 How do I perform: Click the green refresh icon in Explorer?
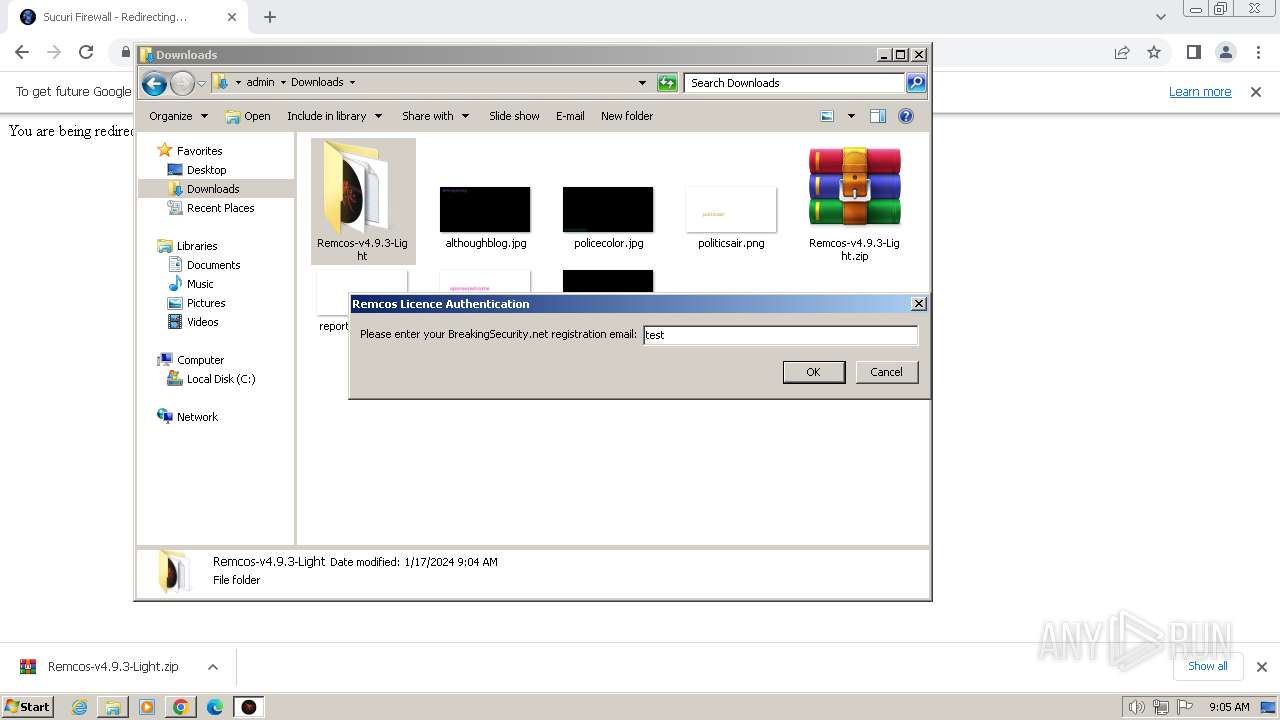click(x=667, y=83)
